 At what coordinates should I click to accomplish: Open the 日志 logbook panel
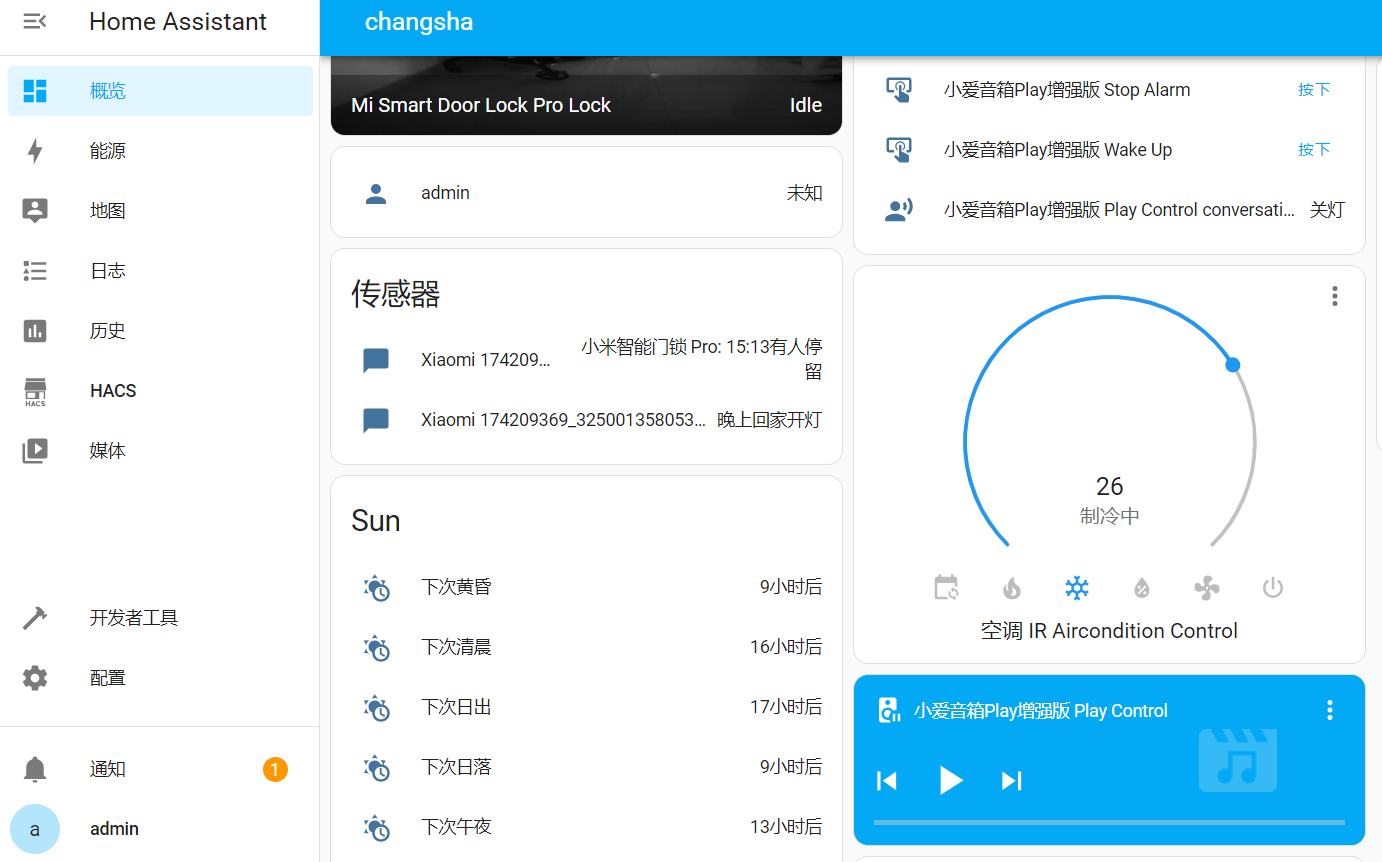[160, 271]
